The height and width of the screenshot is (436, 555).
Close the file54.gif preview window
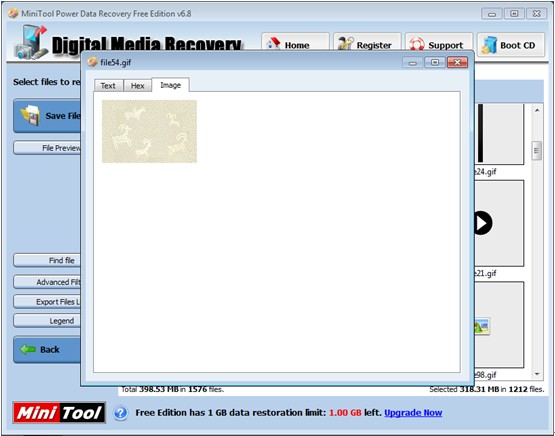point(457,63)
